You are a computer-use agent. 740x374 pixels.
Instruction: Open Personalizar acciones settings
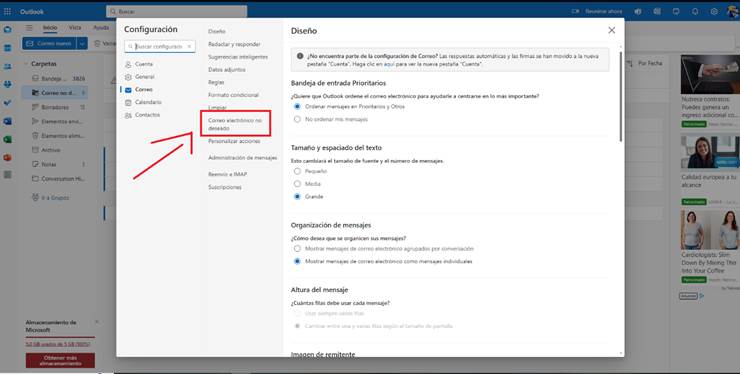click(x=234, y=141)
